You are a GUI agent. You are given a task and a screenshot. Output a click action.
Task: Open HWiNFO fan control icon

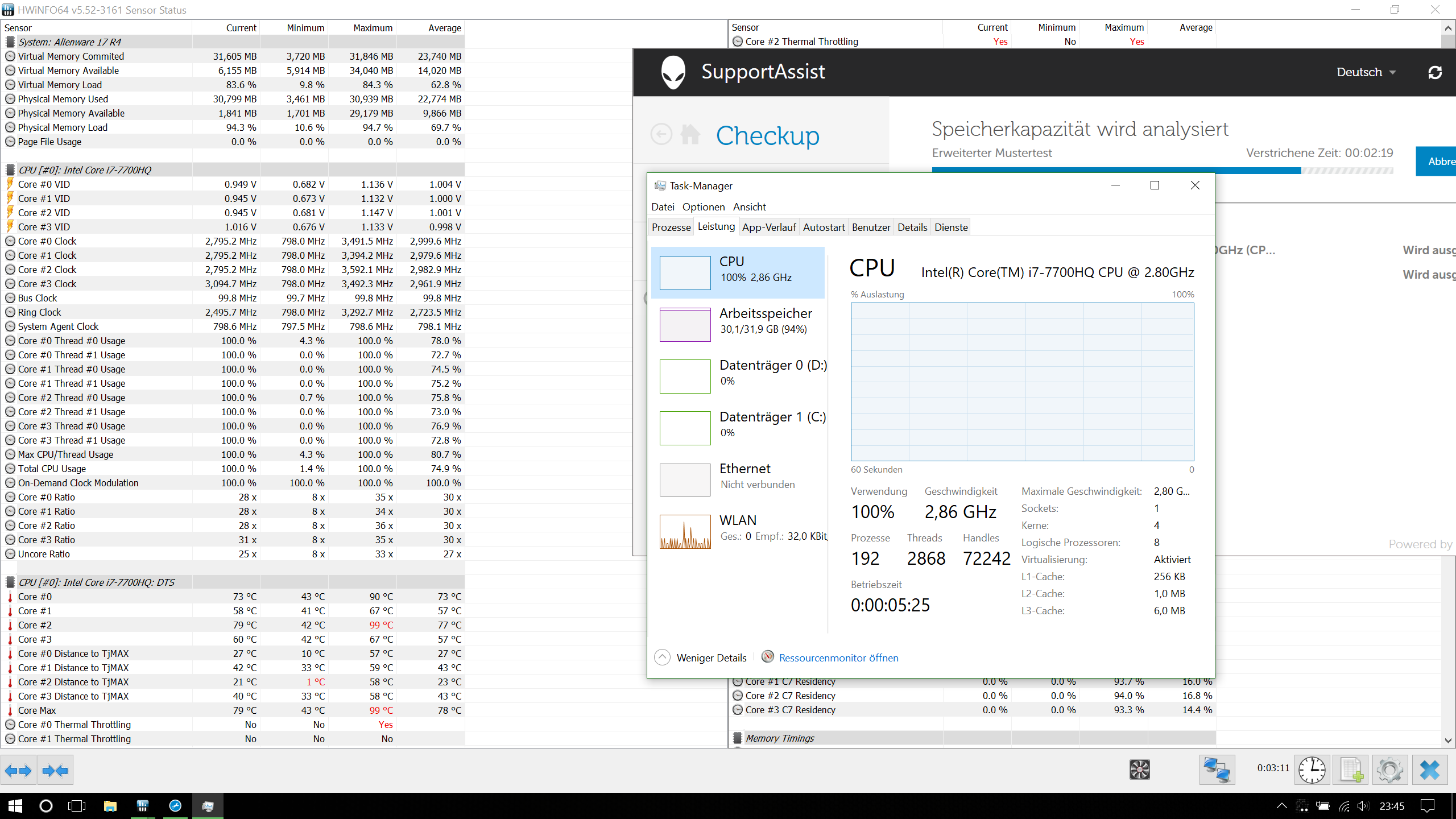[1139, 770]
